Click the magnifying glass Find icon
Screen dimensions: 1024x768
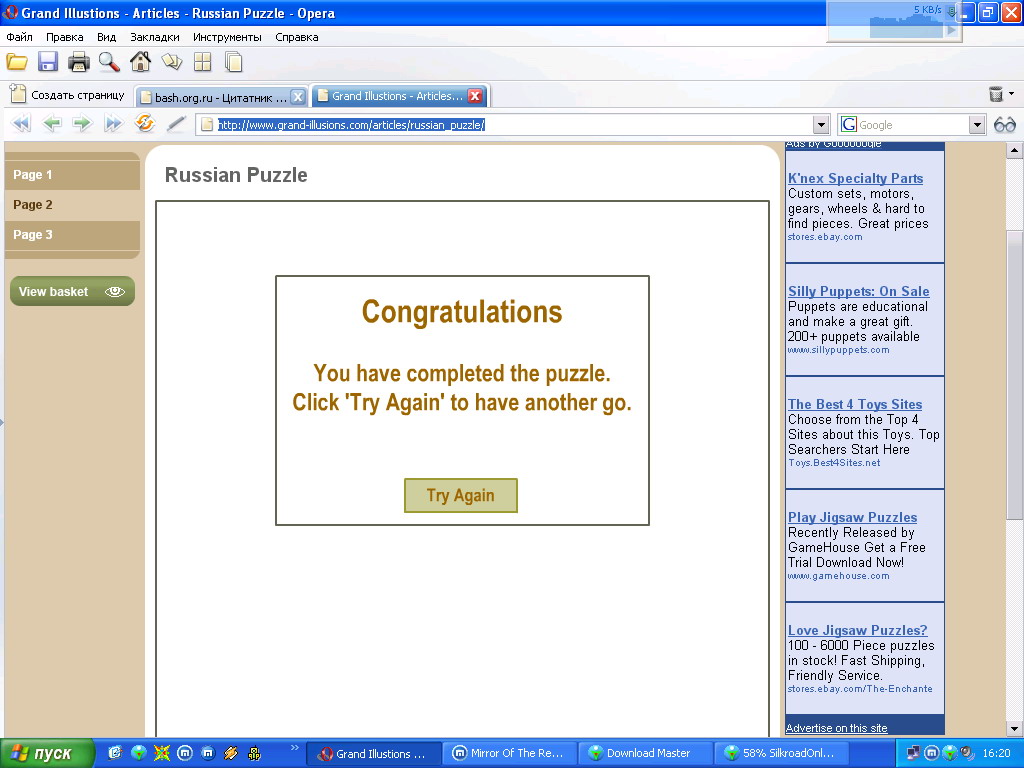coord(109,62)
